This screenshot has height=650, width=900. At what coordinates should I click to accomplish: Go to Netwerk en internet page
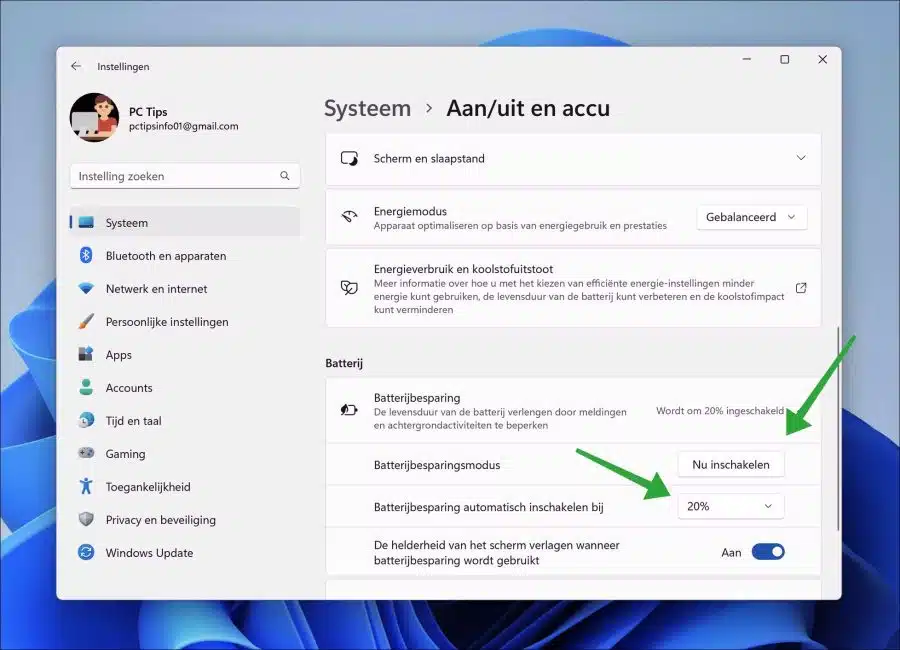(x=156, y=289)
